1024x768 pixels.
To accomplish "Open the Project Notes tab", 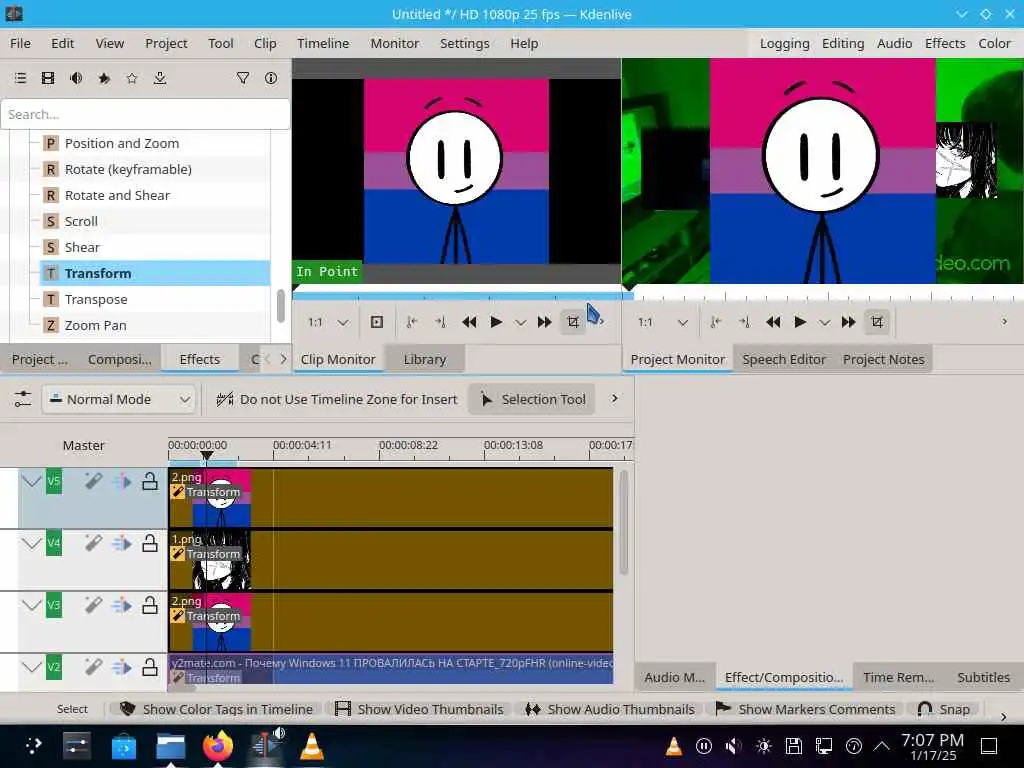I will pos(884,359).
